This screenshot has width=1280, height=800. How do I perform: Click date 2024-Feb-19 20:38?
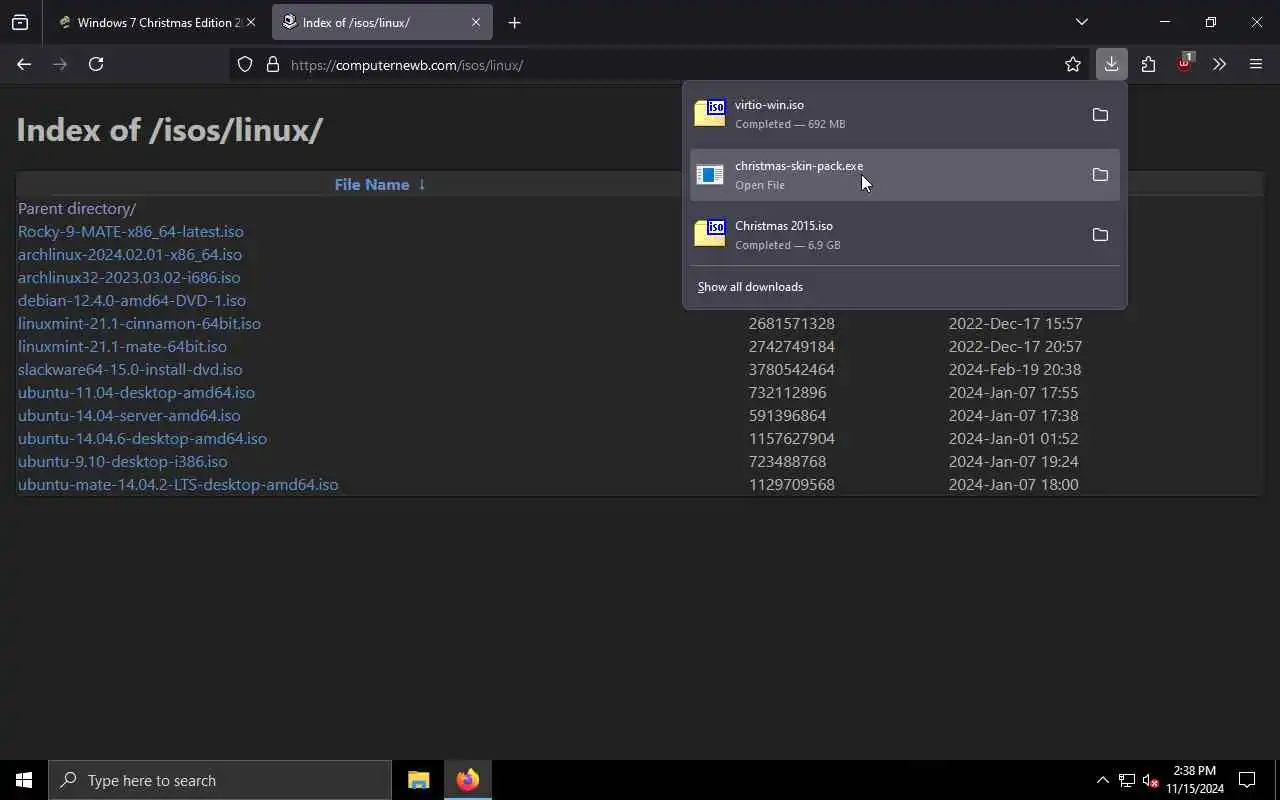1015,369
